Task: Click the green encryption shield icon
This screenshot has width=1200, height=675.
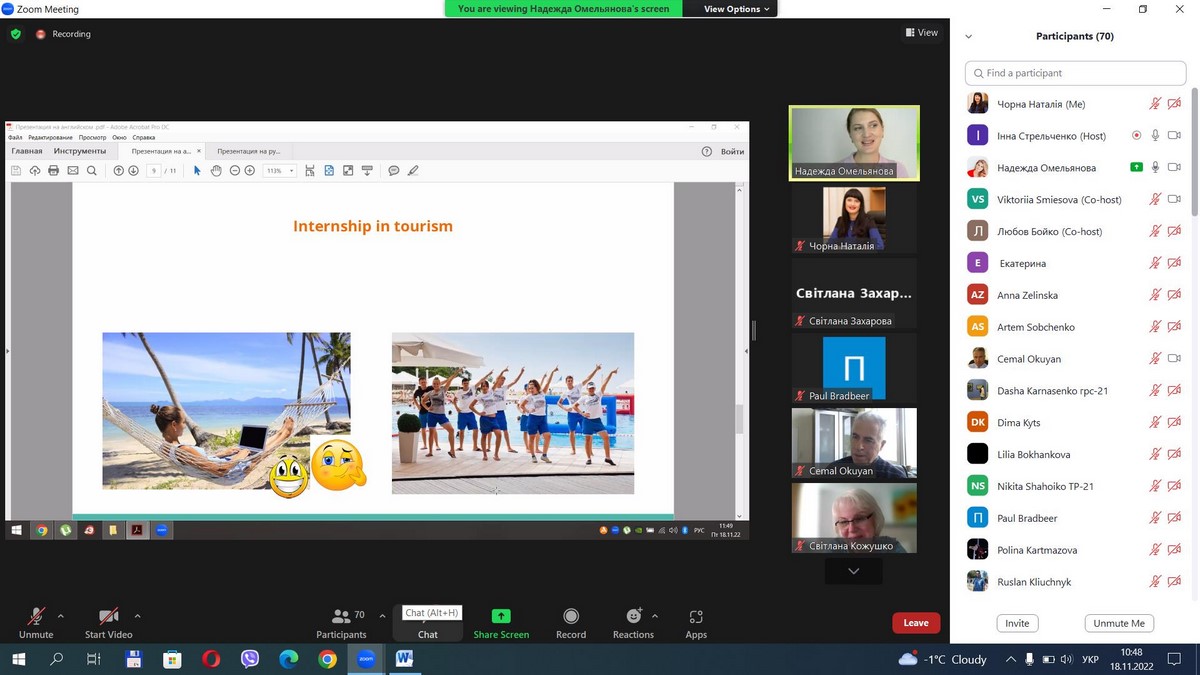Action: click(15, 34)
